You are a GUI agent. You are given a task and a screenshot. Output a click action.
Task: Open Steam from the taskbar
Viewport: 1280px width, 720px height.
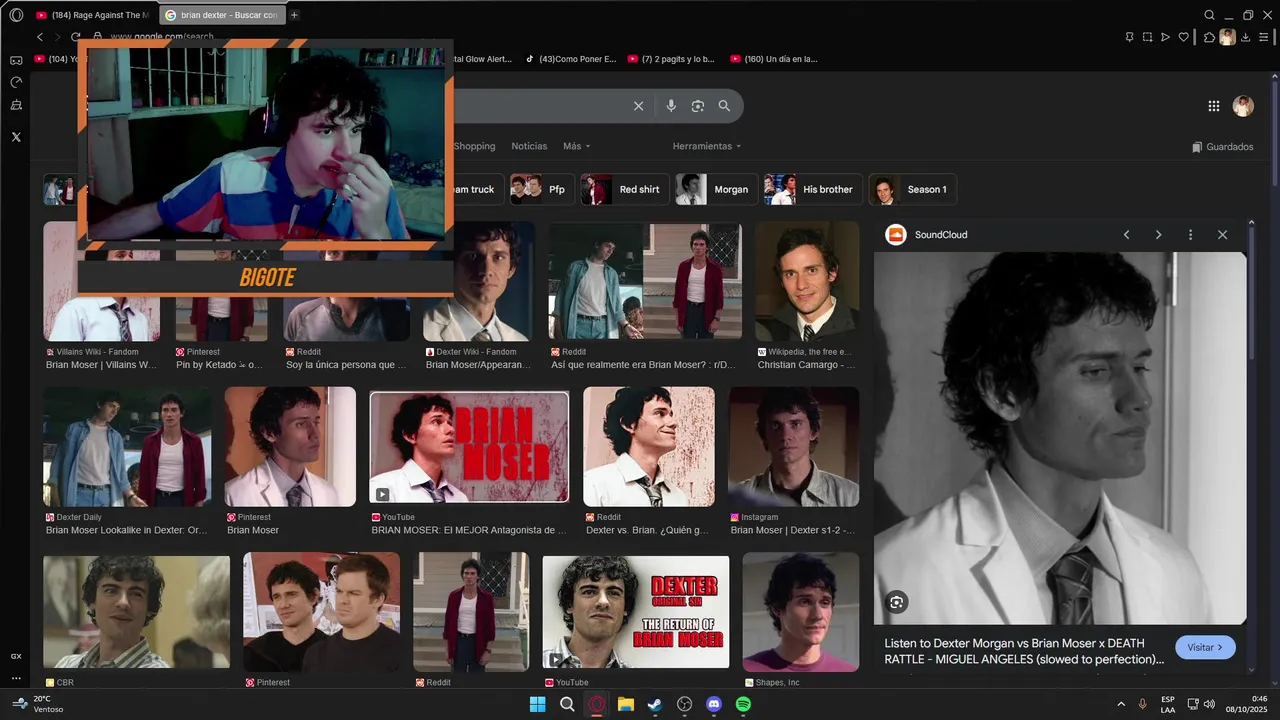(655, 704)
